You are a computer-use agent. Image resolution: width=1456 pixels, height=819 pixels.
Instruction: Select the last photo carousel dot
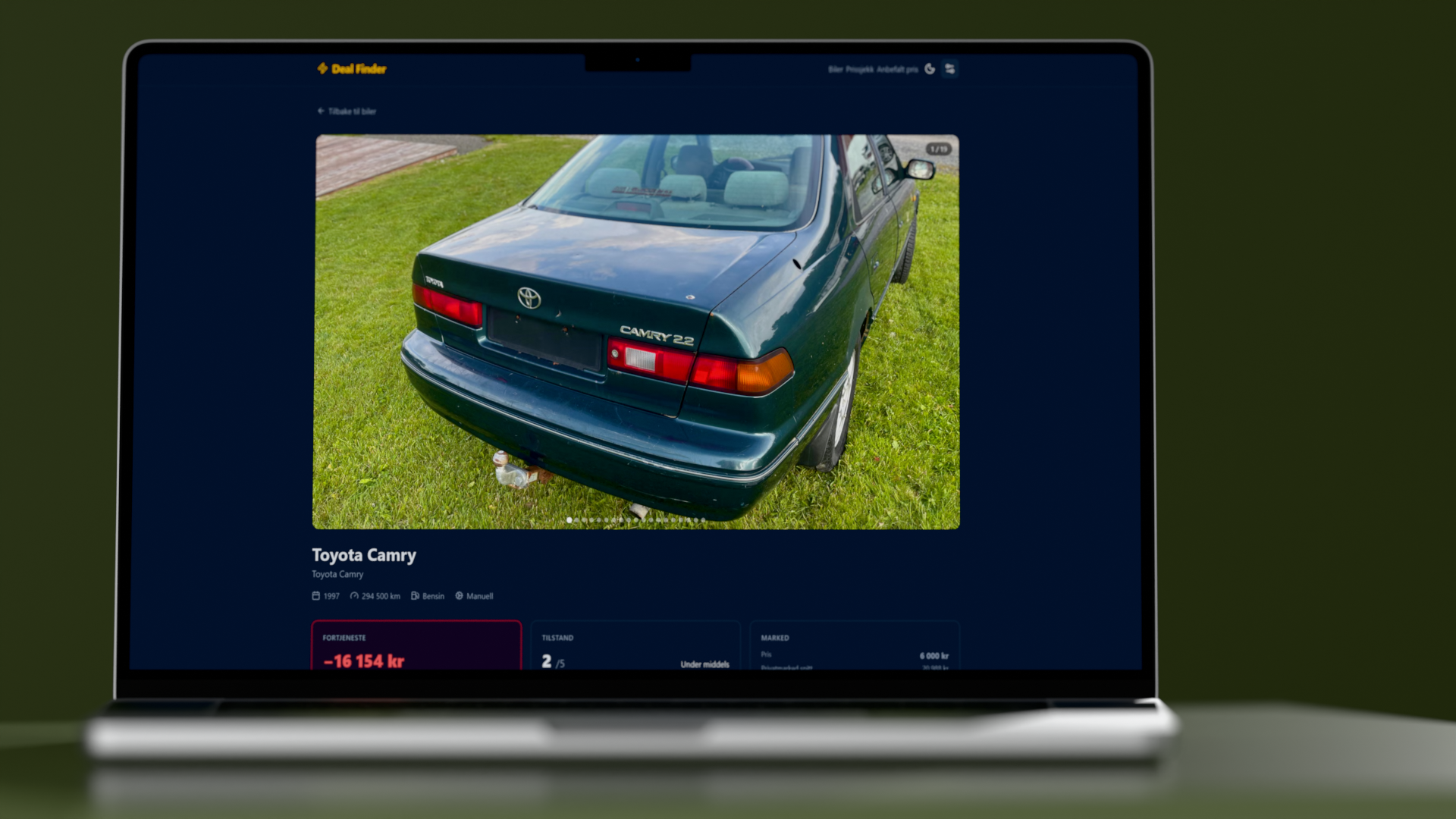(703, 520)
